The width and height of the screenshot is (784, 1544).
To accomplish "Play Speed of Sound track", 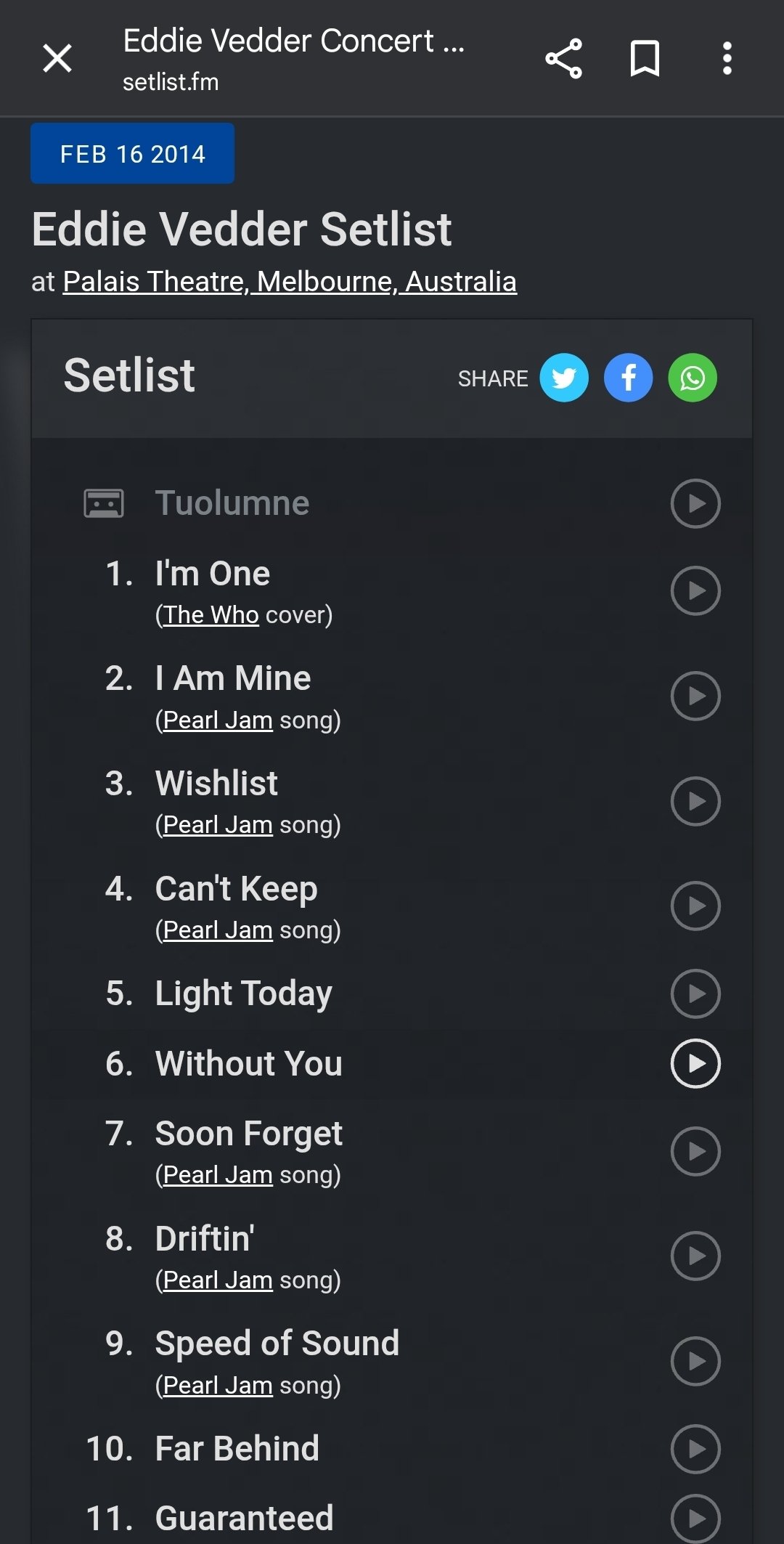I will pyautogui.click(x=695, y=1361).
